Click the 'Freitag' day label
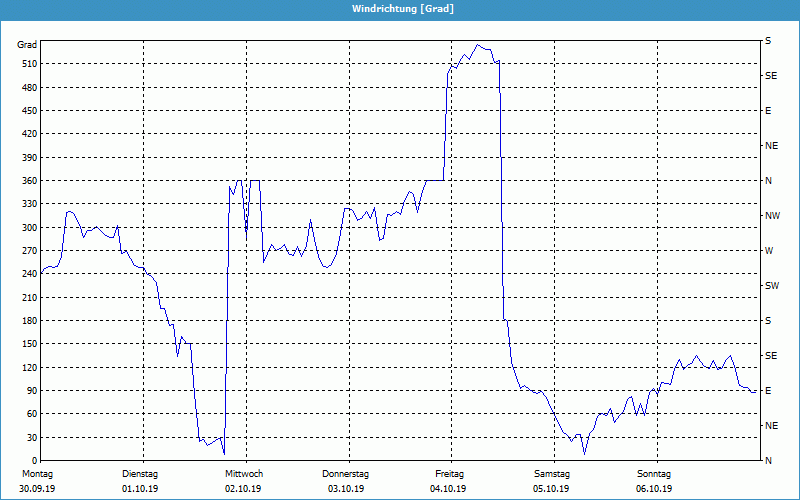Image resolution: width=800 pixels, height=500 pixels. click(449, 474)
